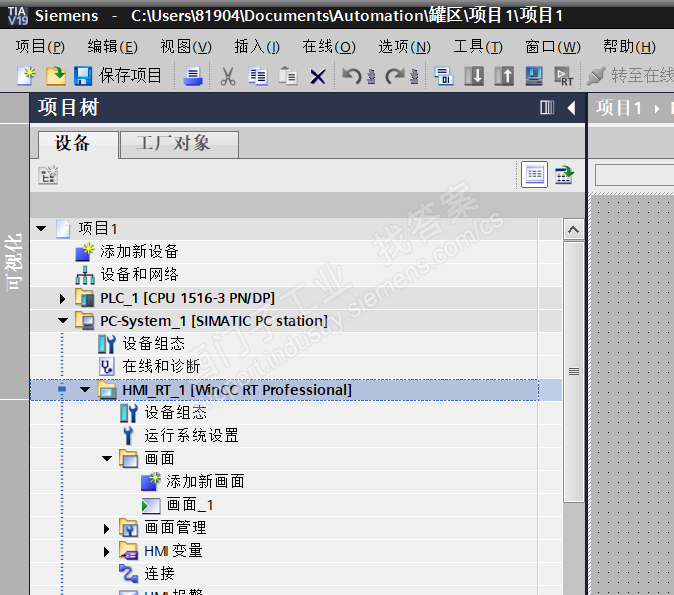Open 添加新设备 to add a device
Viewport: 674px width, 595px height.
(x=139, y=251)
